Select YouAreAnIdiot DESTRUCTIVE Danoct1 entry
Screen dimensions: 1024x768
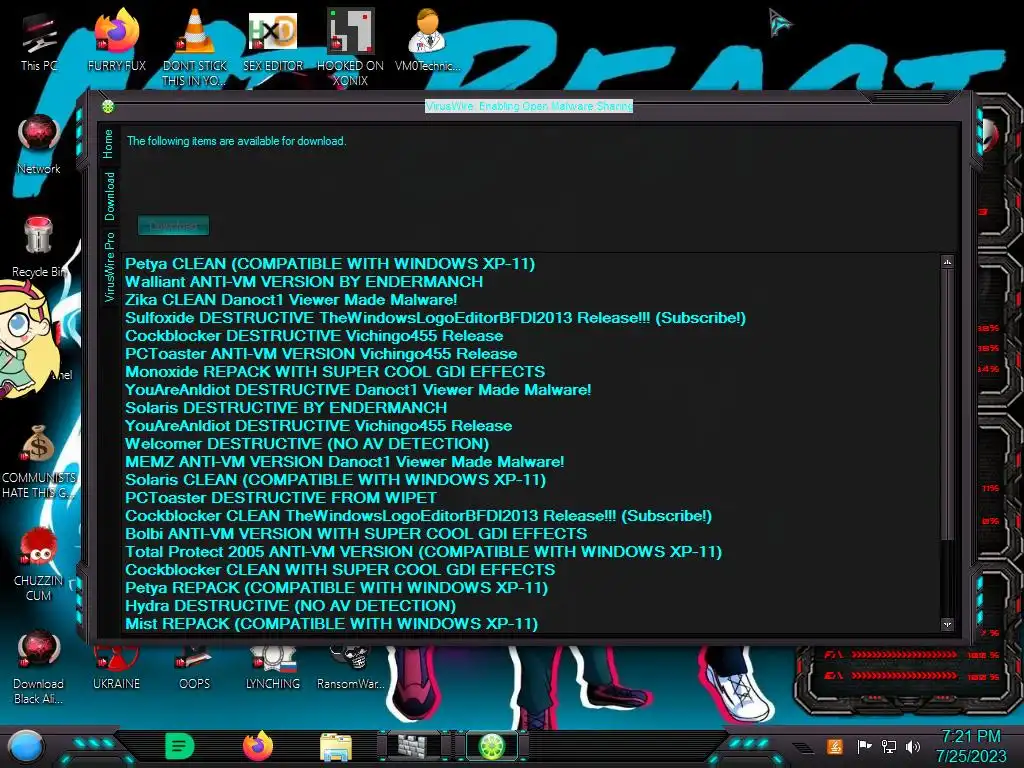[359, 390]
